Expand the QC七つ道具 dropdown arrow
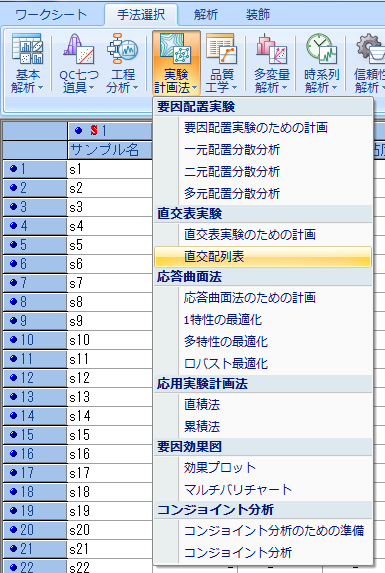 coord(91,88)
